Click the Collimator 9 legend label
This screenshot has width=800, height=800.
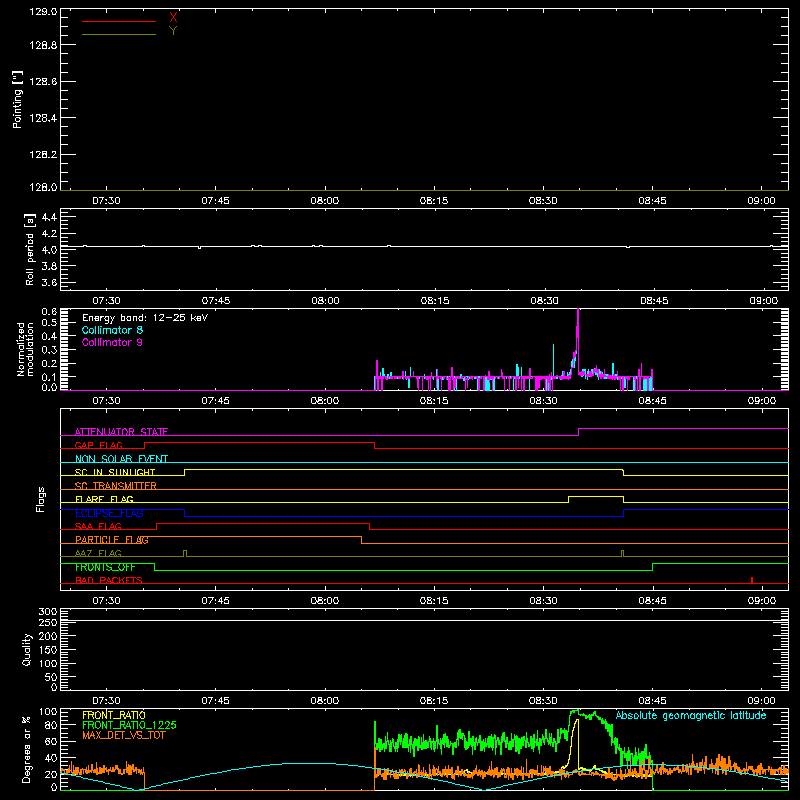[x=112, y=342]
